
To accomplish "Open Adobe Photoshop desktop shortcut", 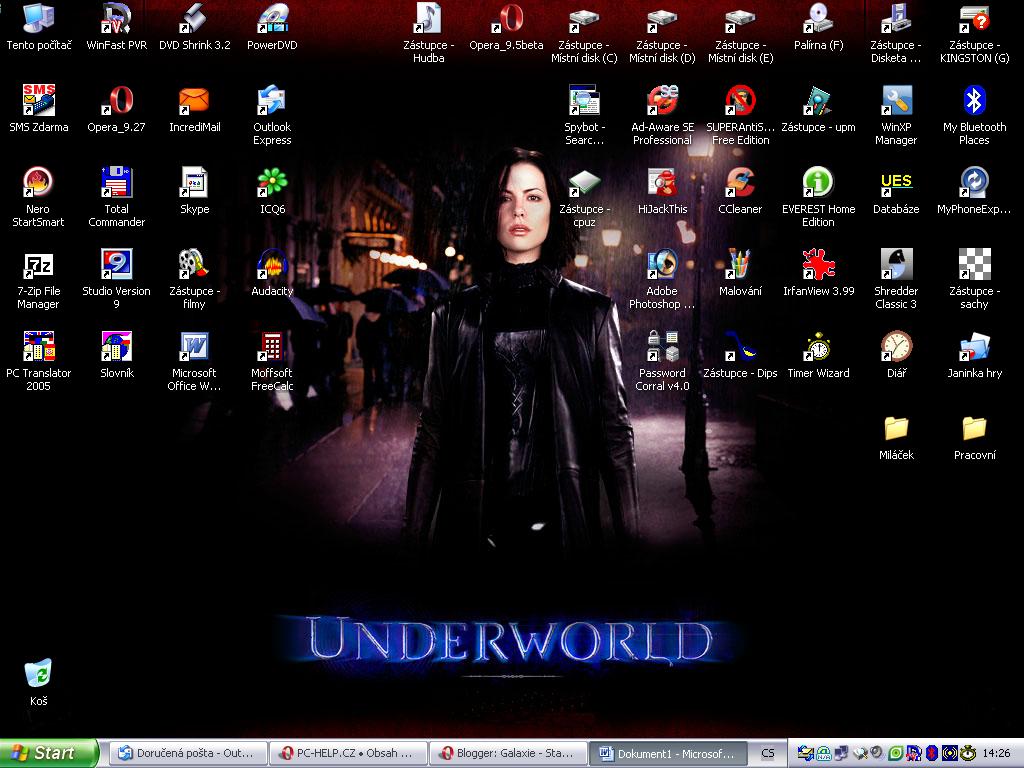I will tap(662, 266).
